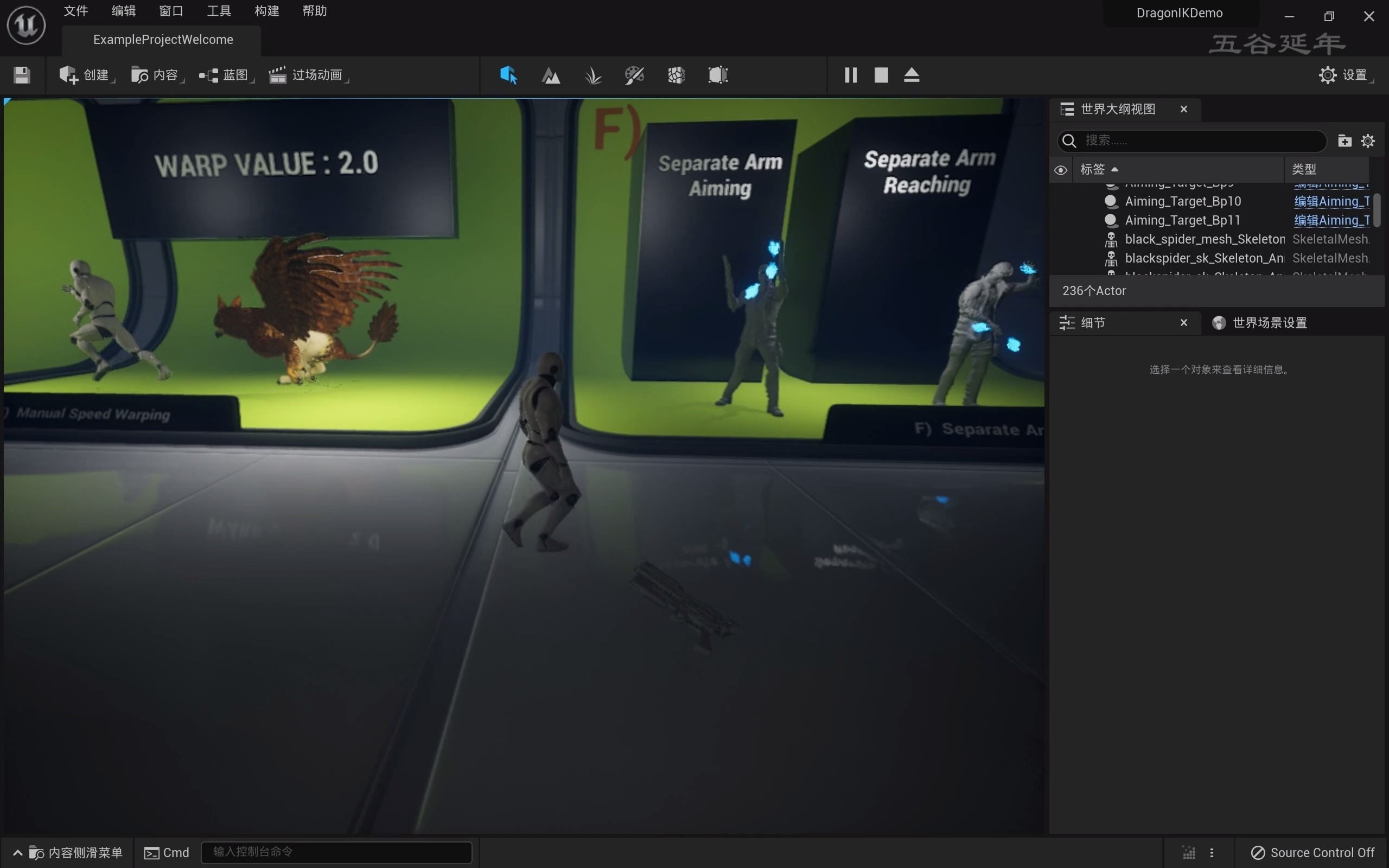Activate the Mesh Paint mode icon

(634, 75)
